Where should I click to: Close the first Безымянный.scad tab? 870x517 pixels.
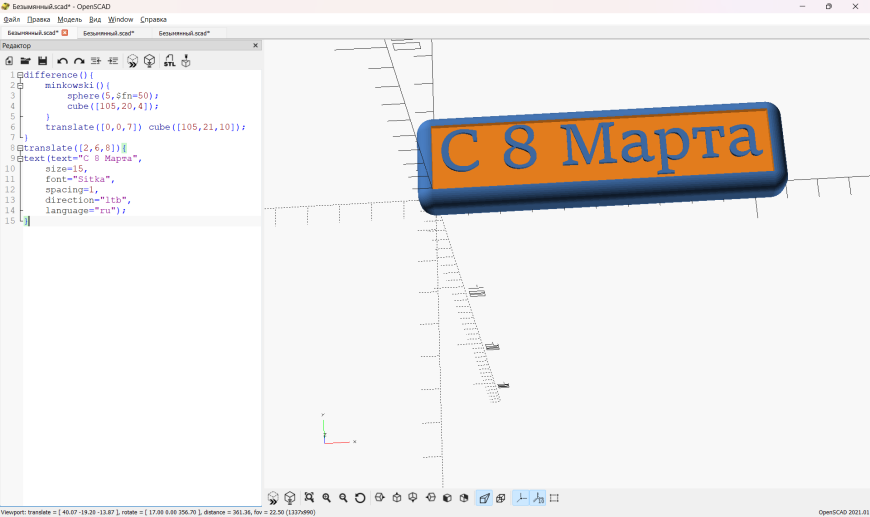click(65, 33)
